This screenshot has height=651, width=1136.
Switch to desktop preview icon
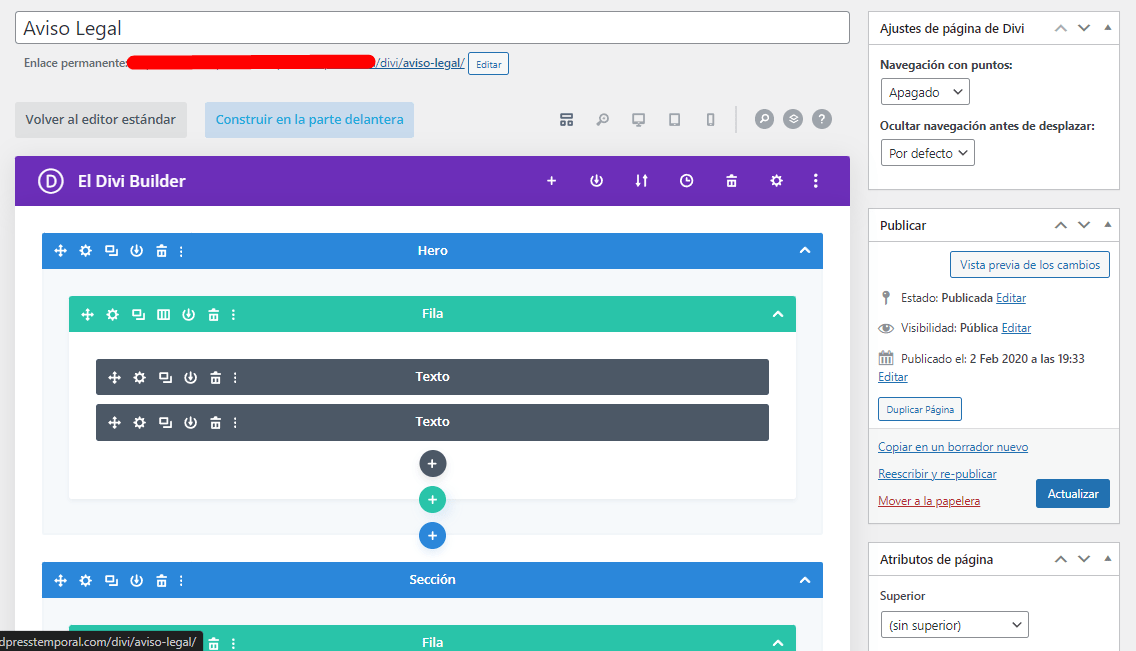coord(638,119)
